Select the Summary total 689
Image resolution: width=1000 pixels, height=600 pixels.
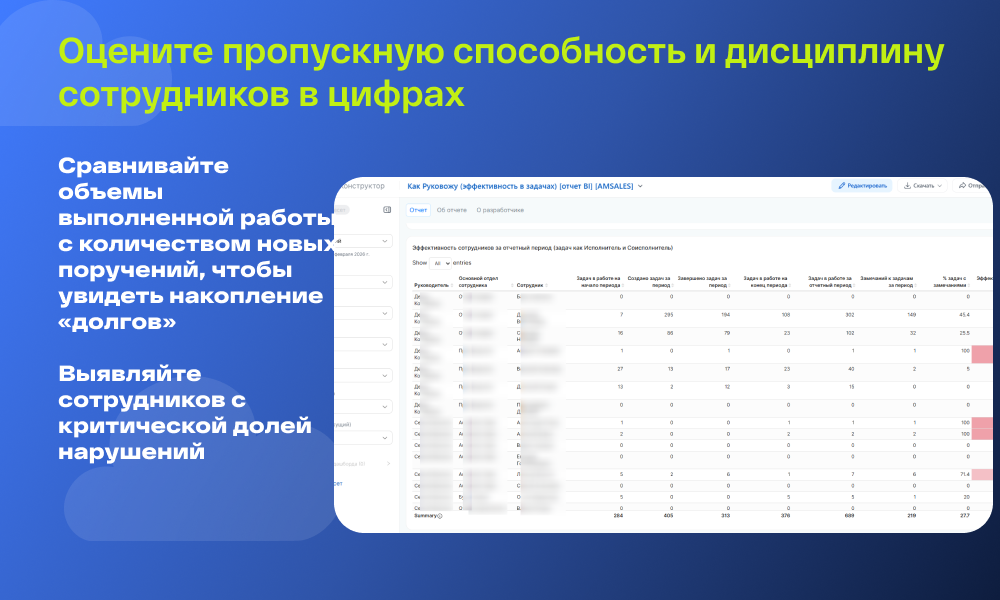coord(849,515)
